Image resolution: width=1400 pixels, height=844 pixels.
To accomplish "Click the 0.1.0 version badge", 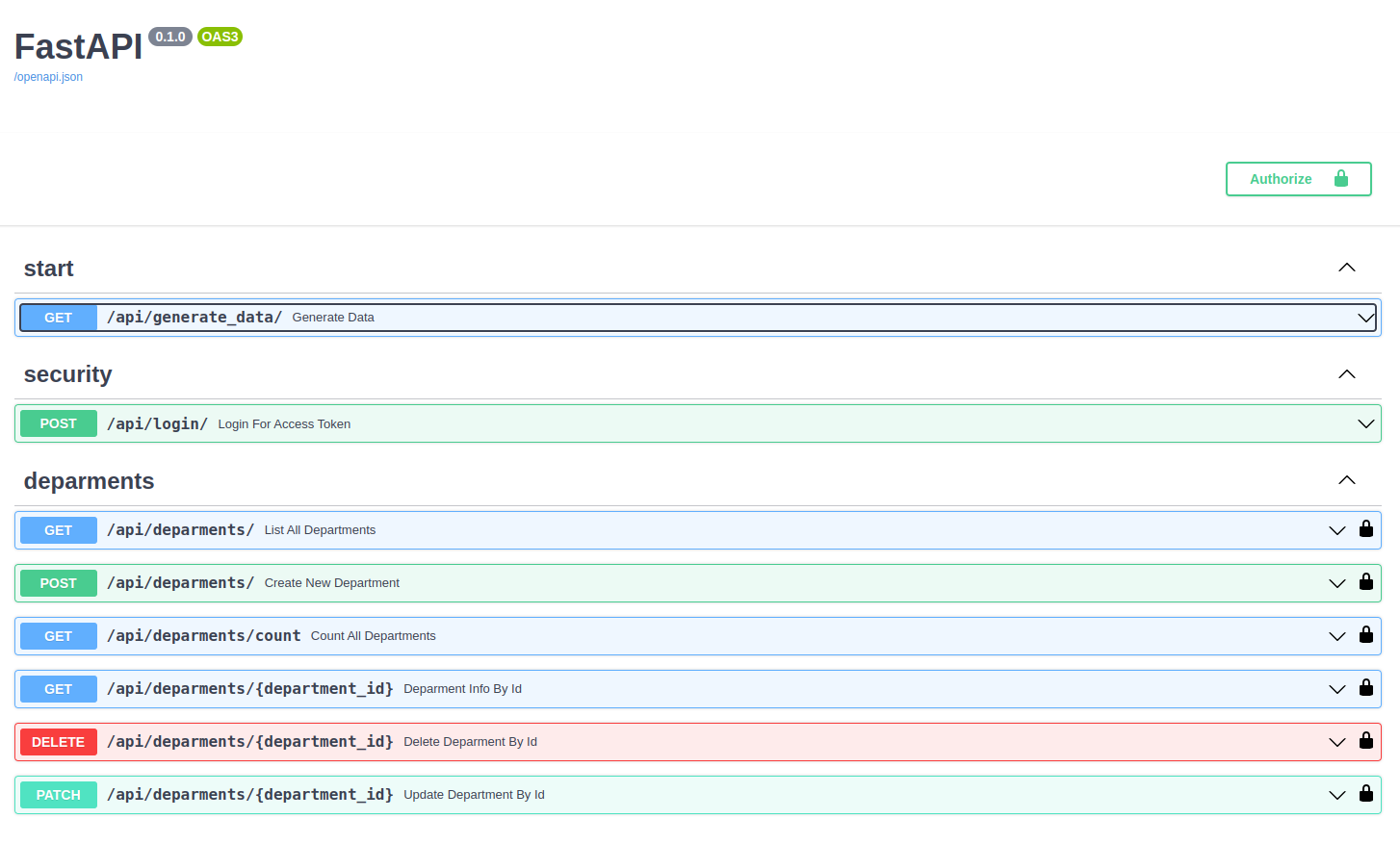I will tap(170, 37).
